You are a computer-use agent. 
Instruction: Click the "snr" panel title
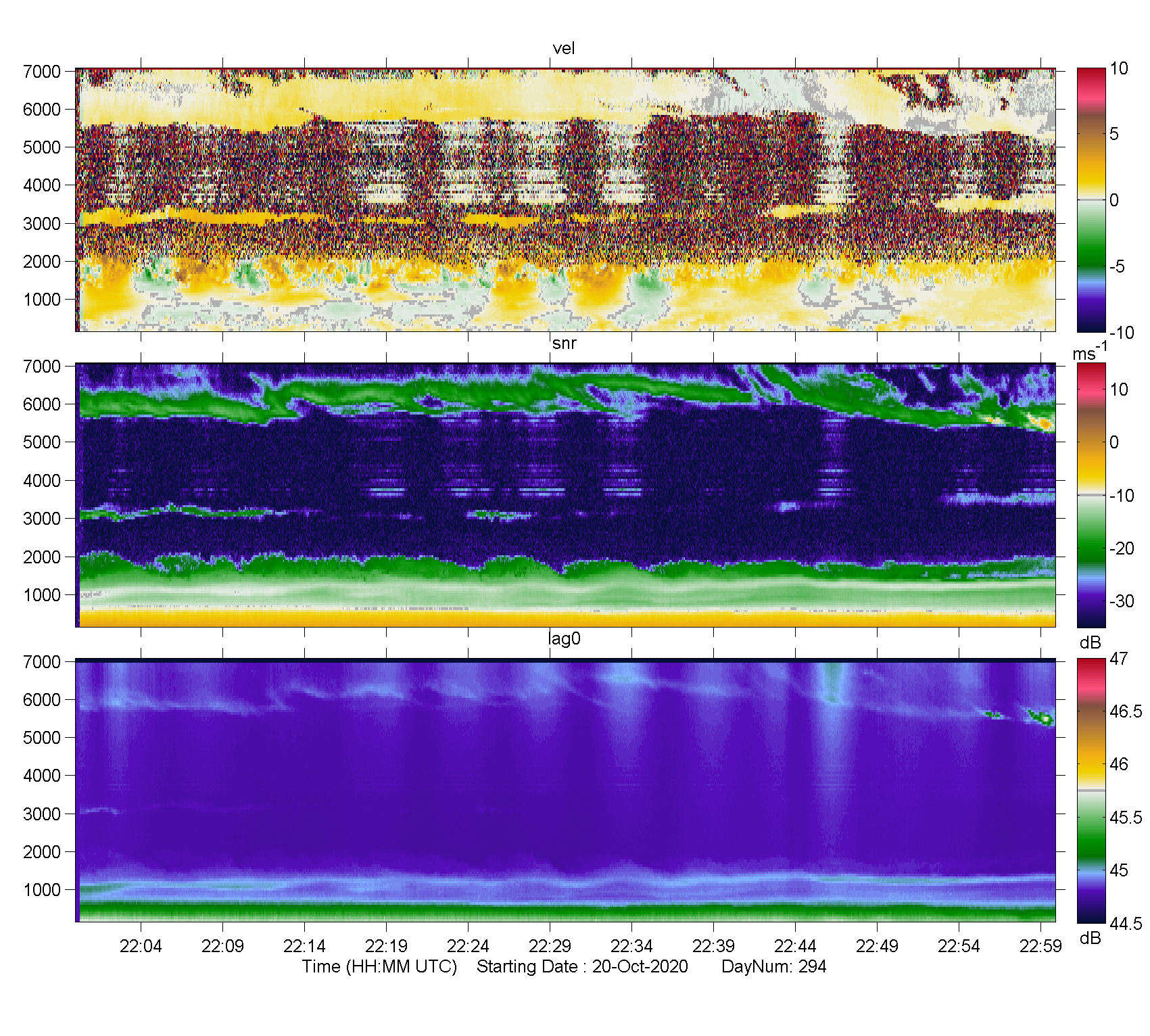564,344
